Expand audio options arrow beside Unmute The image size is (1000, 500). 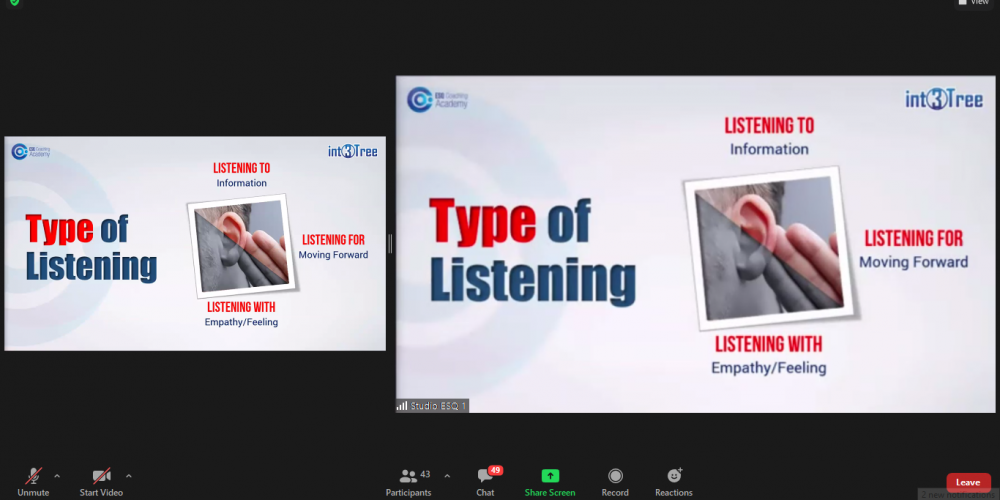[57, 476]
